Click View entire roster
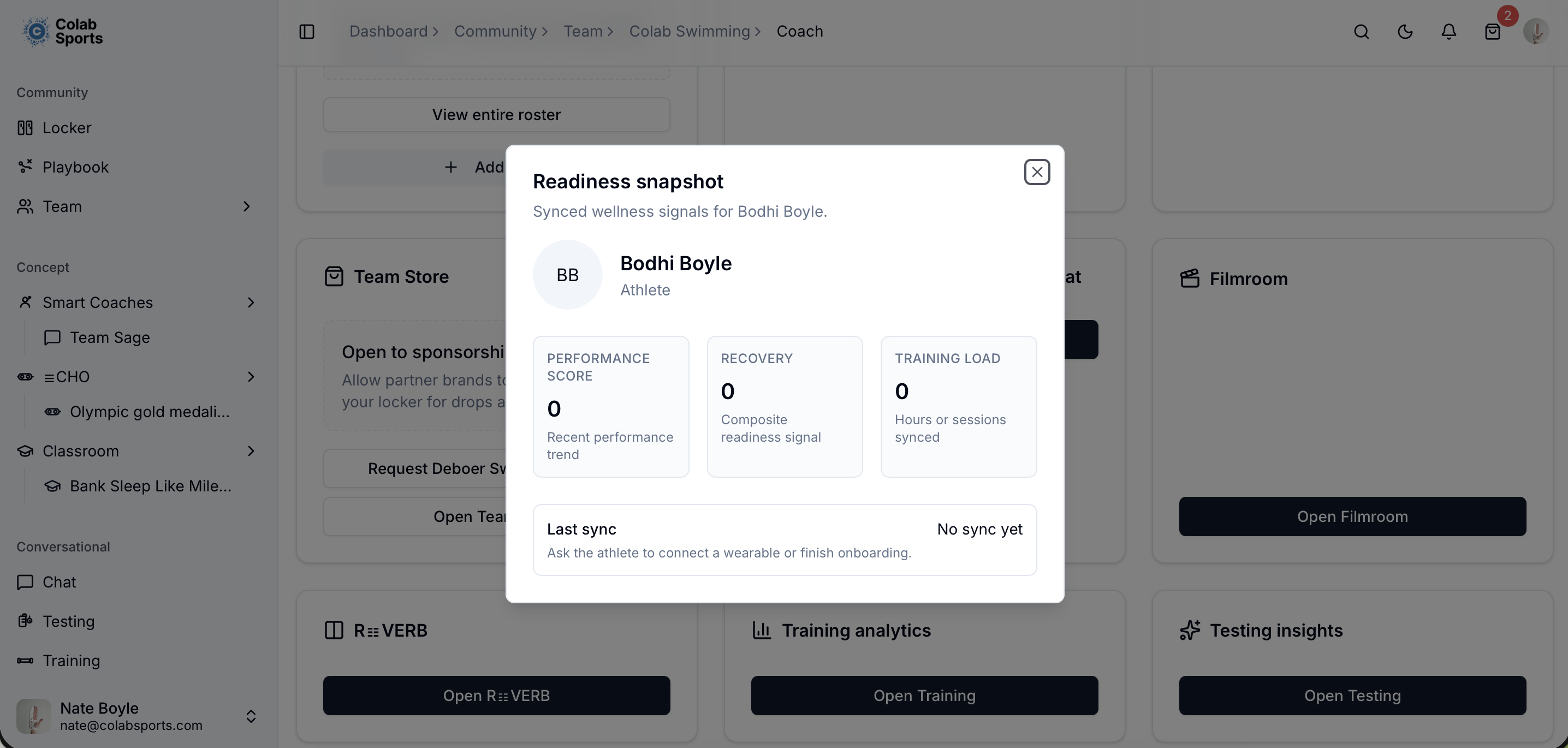1568x748 pixels. (496, 115)
